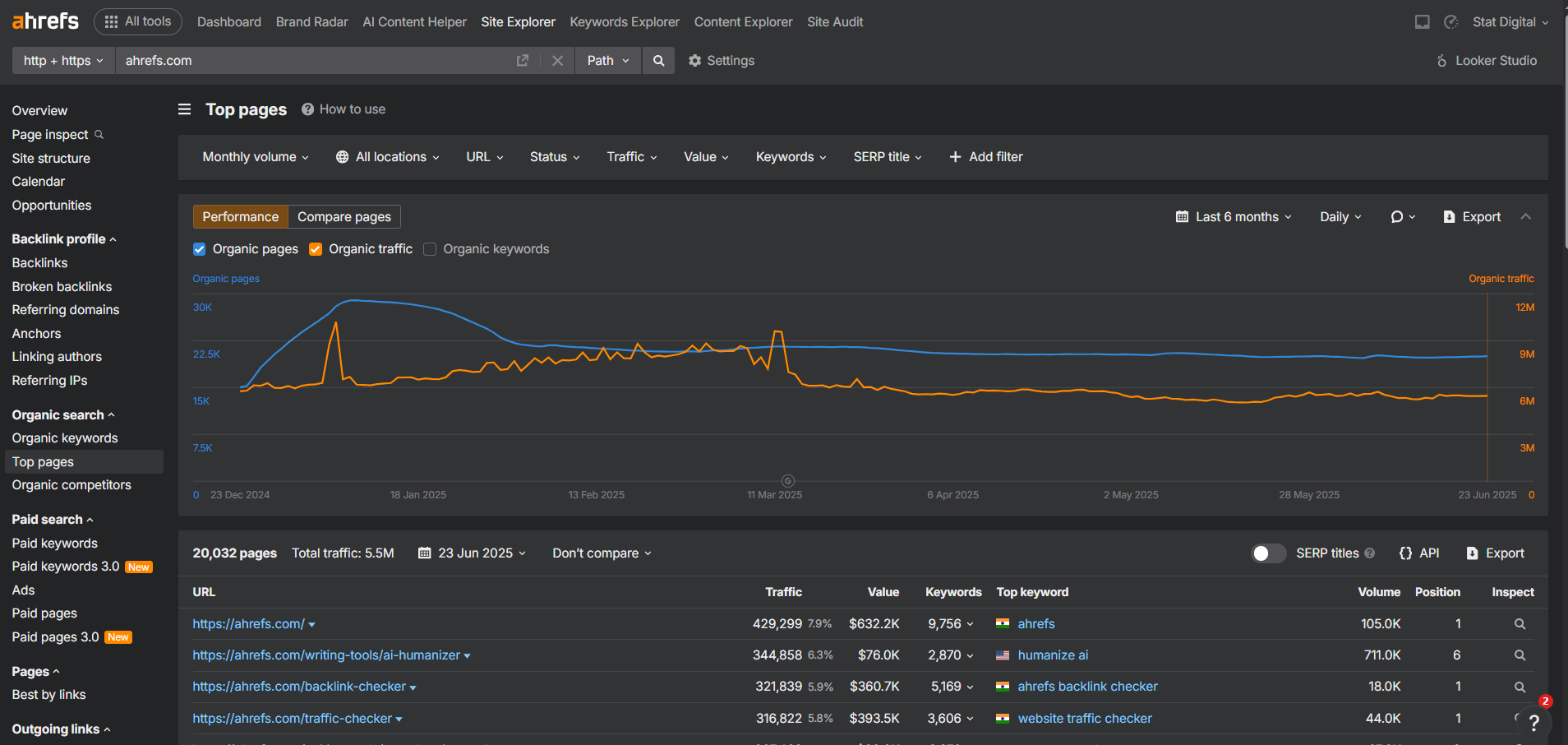The width and height of the screenshot is (1568, 745).
Task: Switch to the Compare pages tab
Action: coord(344,217)
